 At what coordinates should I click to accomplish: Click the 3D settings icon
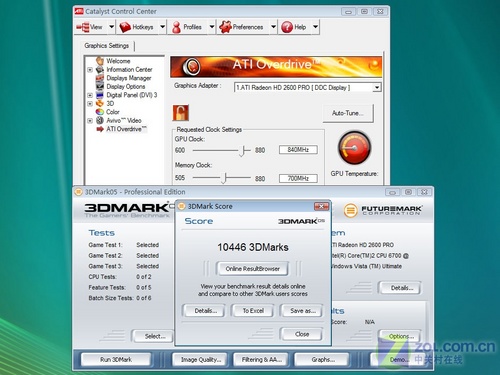click(100, 103)
